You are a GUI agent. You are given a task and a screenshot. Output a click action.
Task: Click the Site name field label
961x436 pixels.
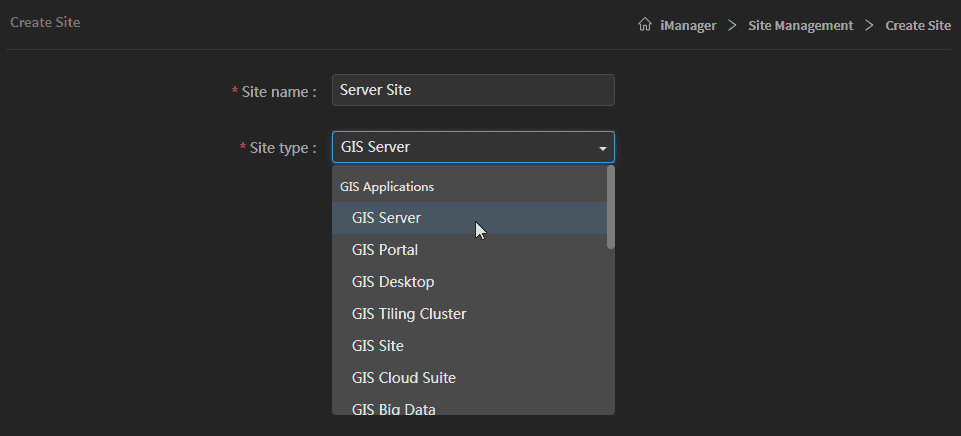tap(278, 91)
